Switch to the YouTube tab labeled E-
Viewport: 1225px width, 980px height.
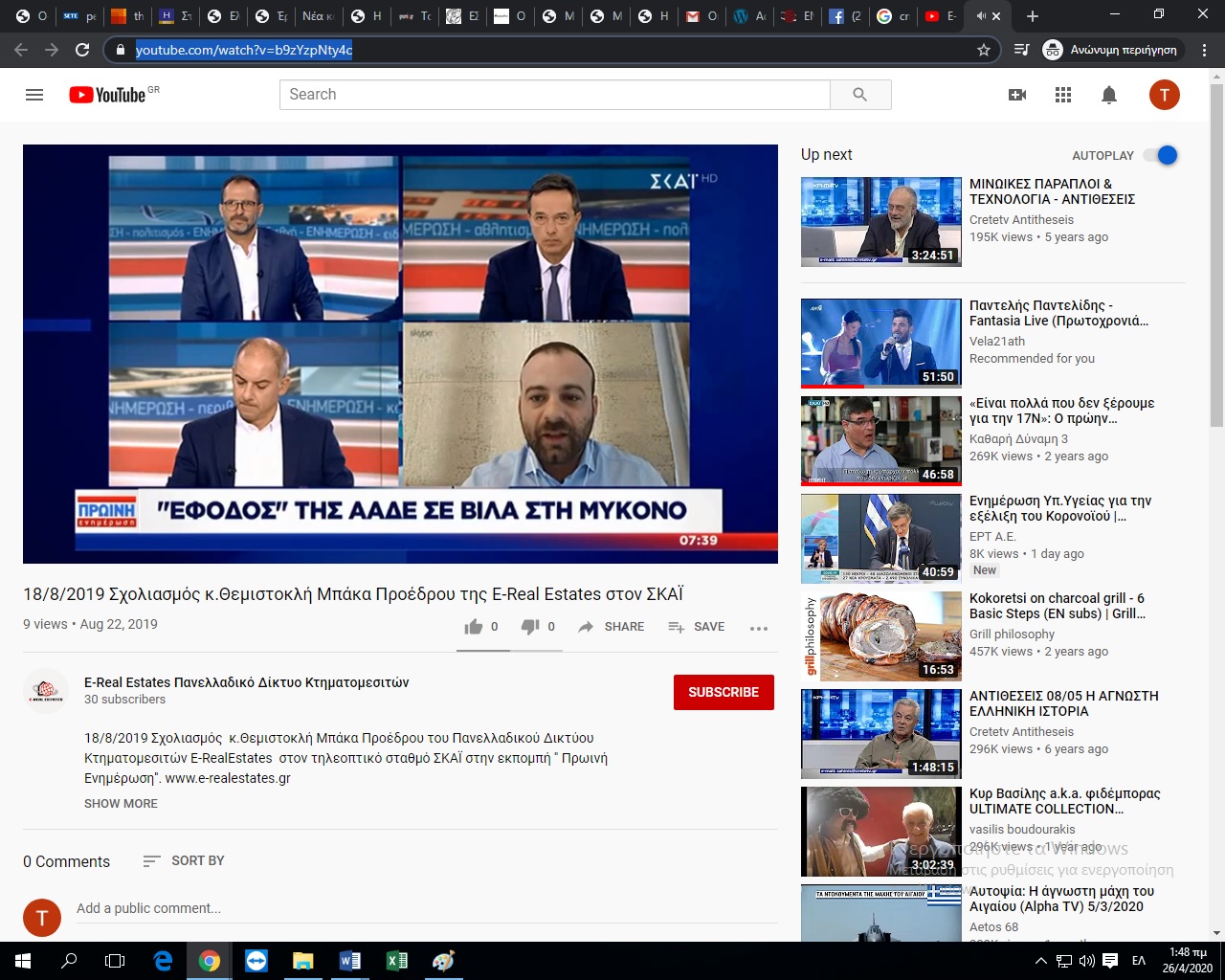click(942, 16)
